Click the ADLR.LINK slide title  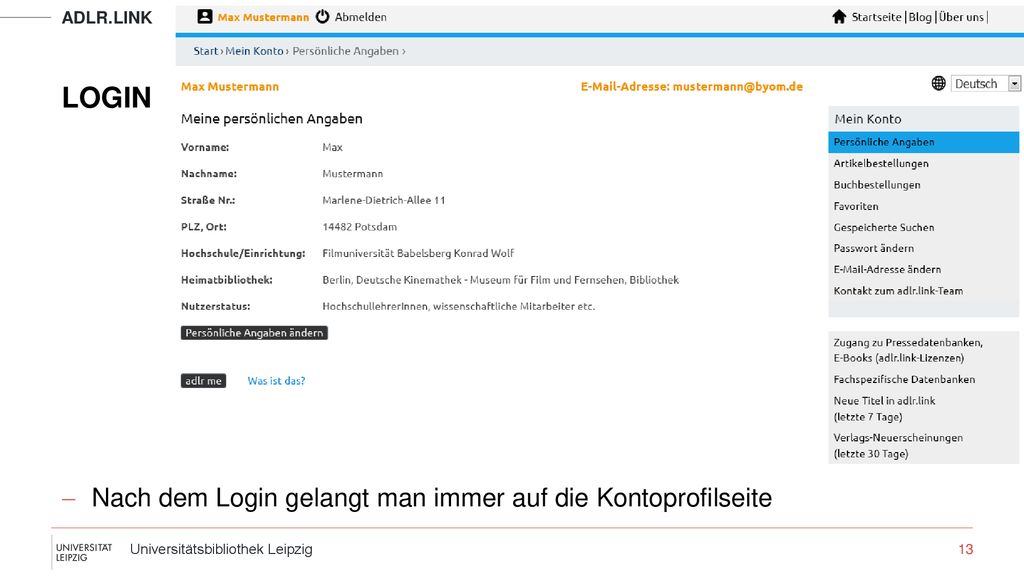(107, 18)
